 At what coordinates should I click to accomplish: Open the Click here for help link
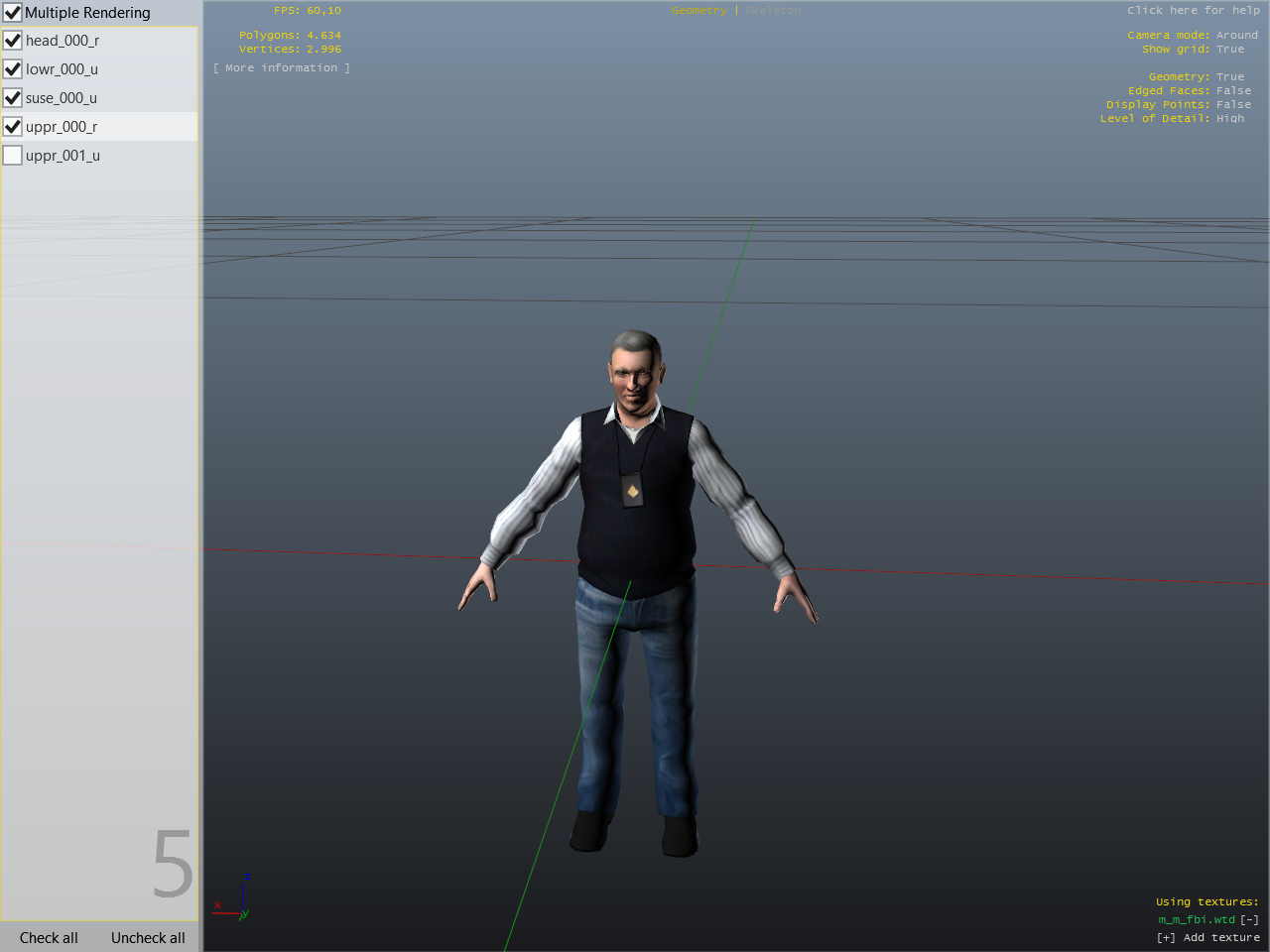click(x=1193, y=11)
